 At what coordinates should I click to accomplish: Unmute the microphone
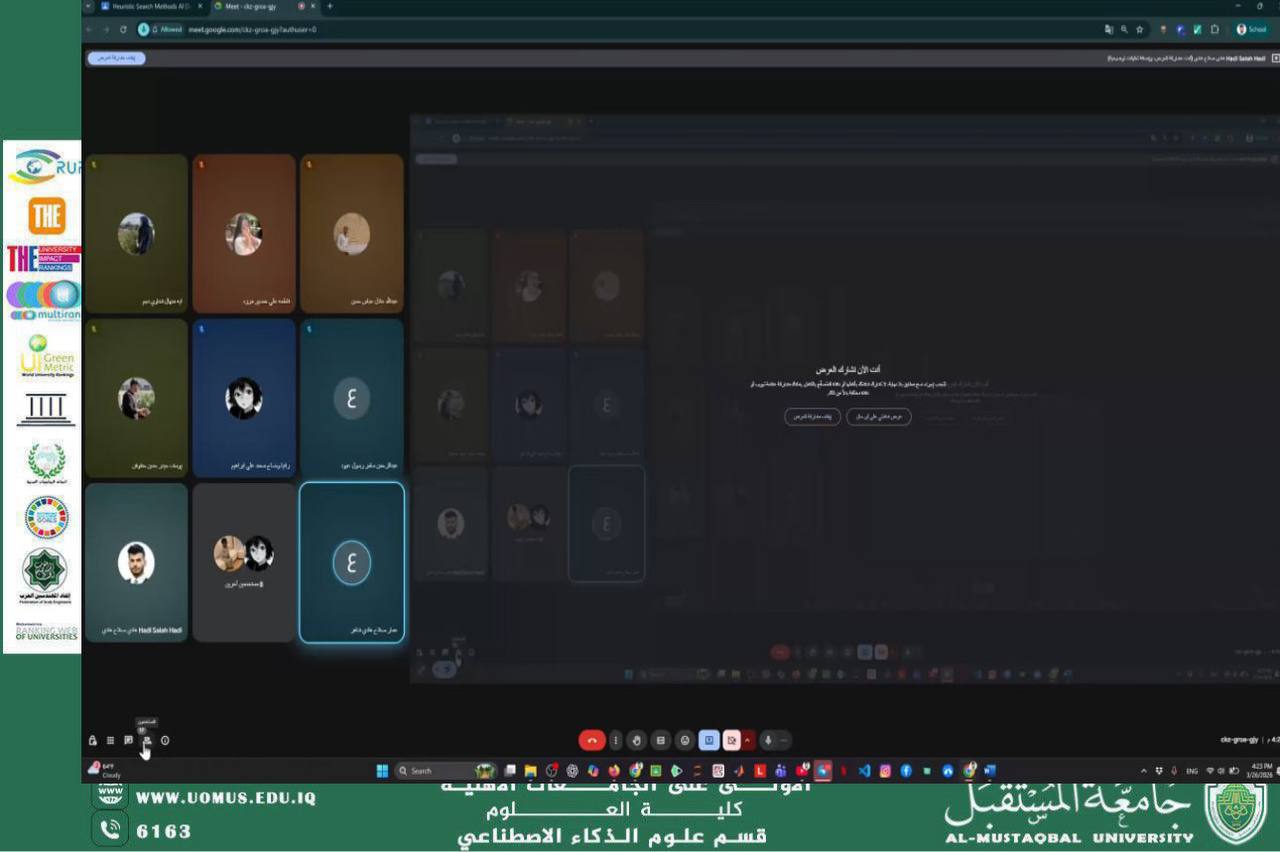(x=766, y=740)
